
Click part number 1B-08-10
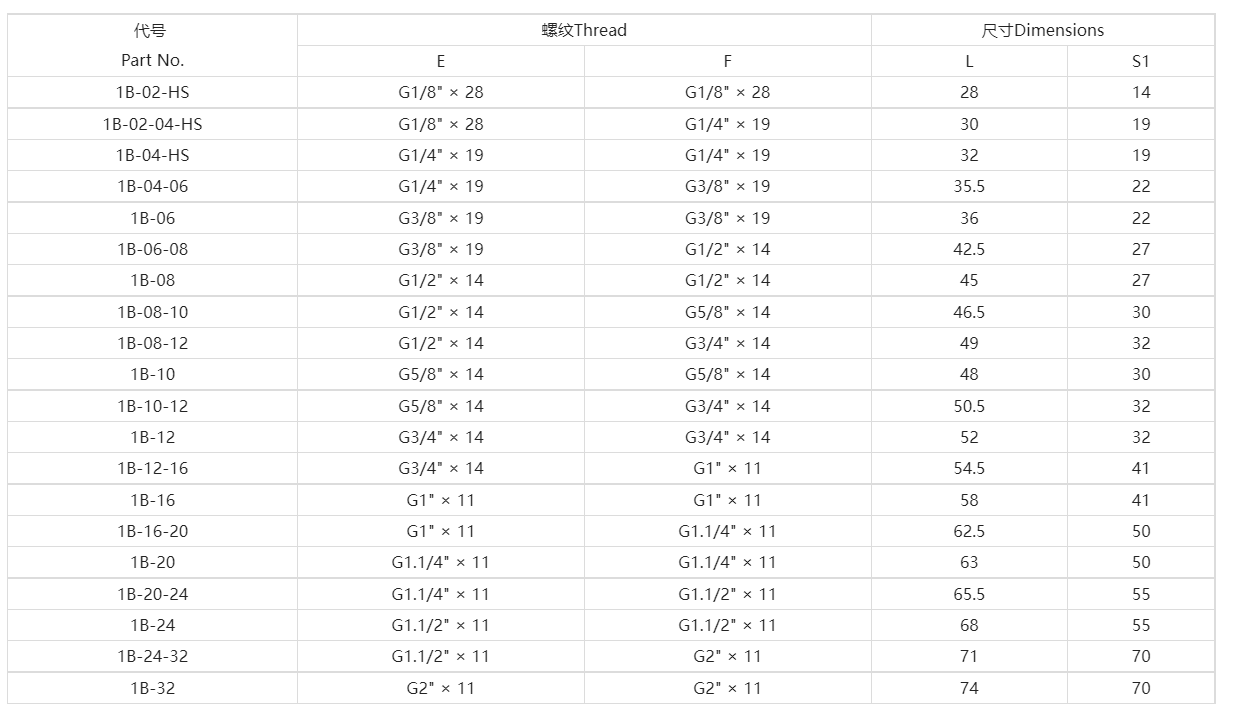[152, 312]
